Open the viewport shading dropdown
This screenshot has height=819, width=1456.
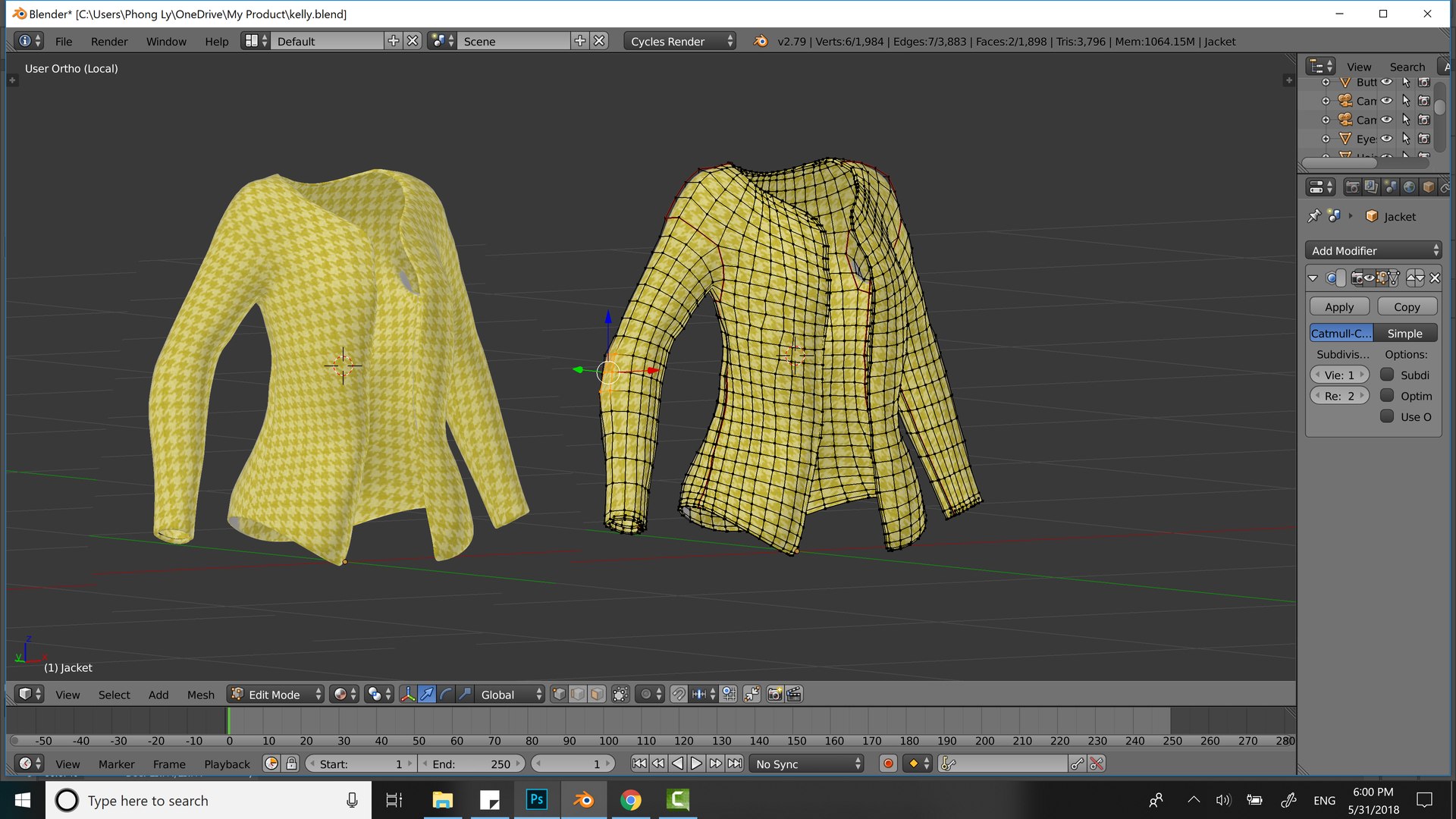(x=344, y=695)
